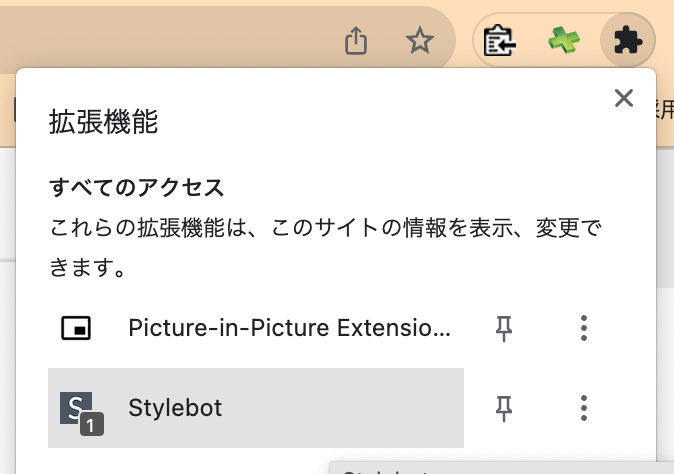Click the すべてのアクセス heading
The height and width of the screenshot is (474, 674).
137,188
